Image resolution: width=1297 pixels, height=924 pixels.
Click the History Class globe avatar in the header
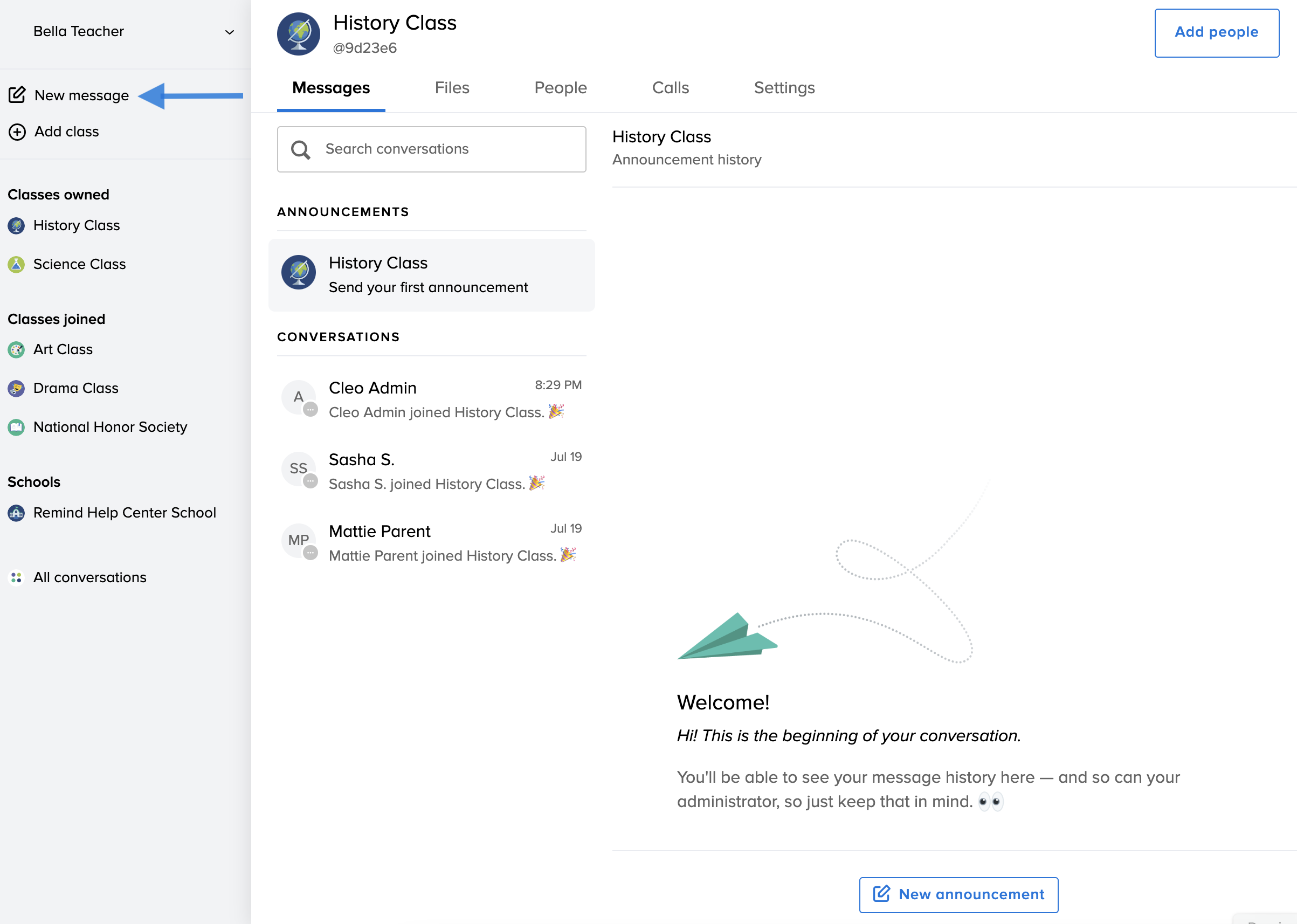(298, 34)
